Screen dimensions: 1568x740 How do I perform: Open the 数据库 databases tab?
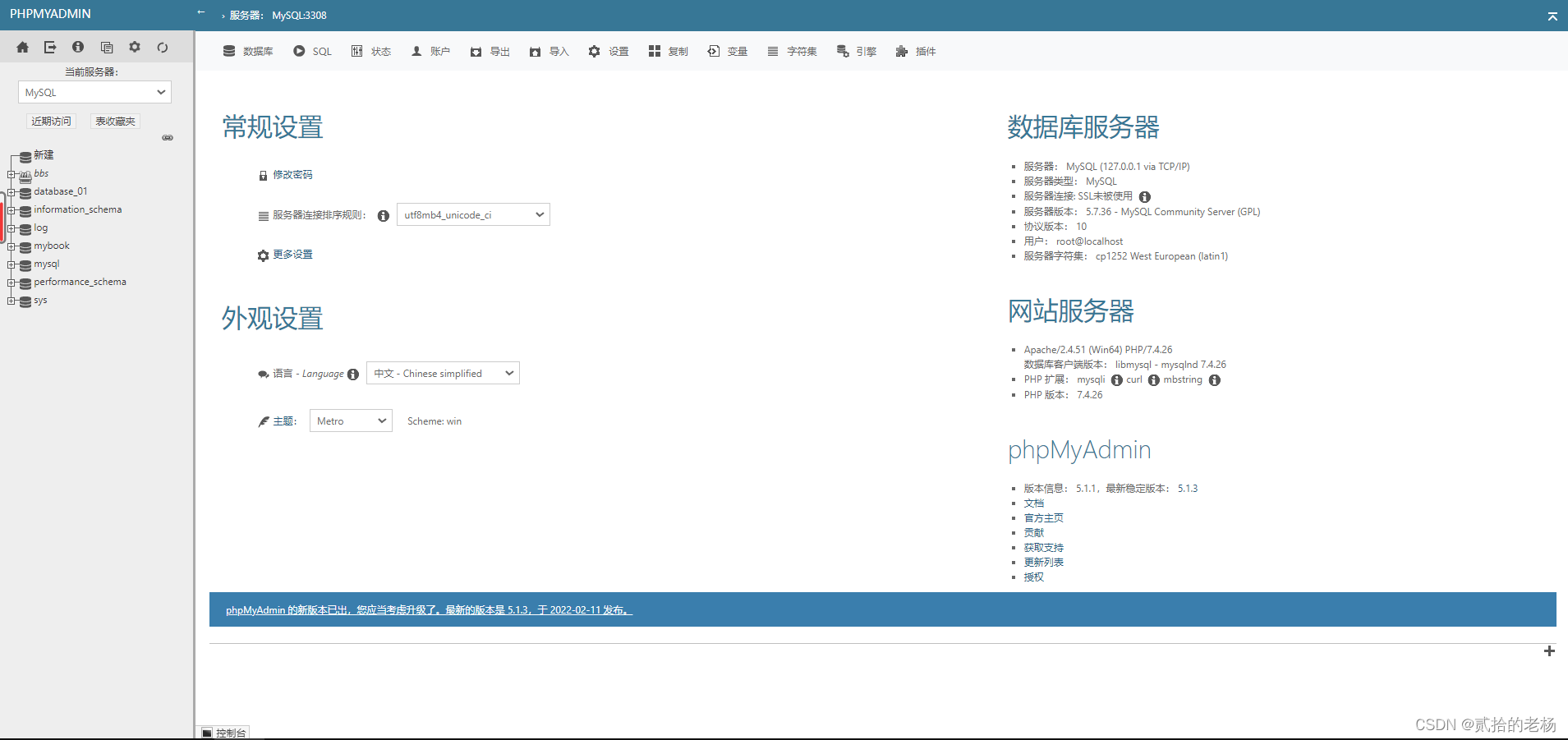coord(248,52)
